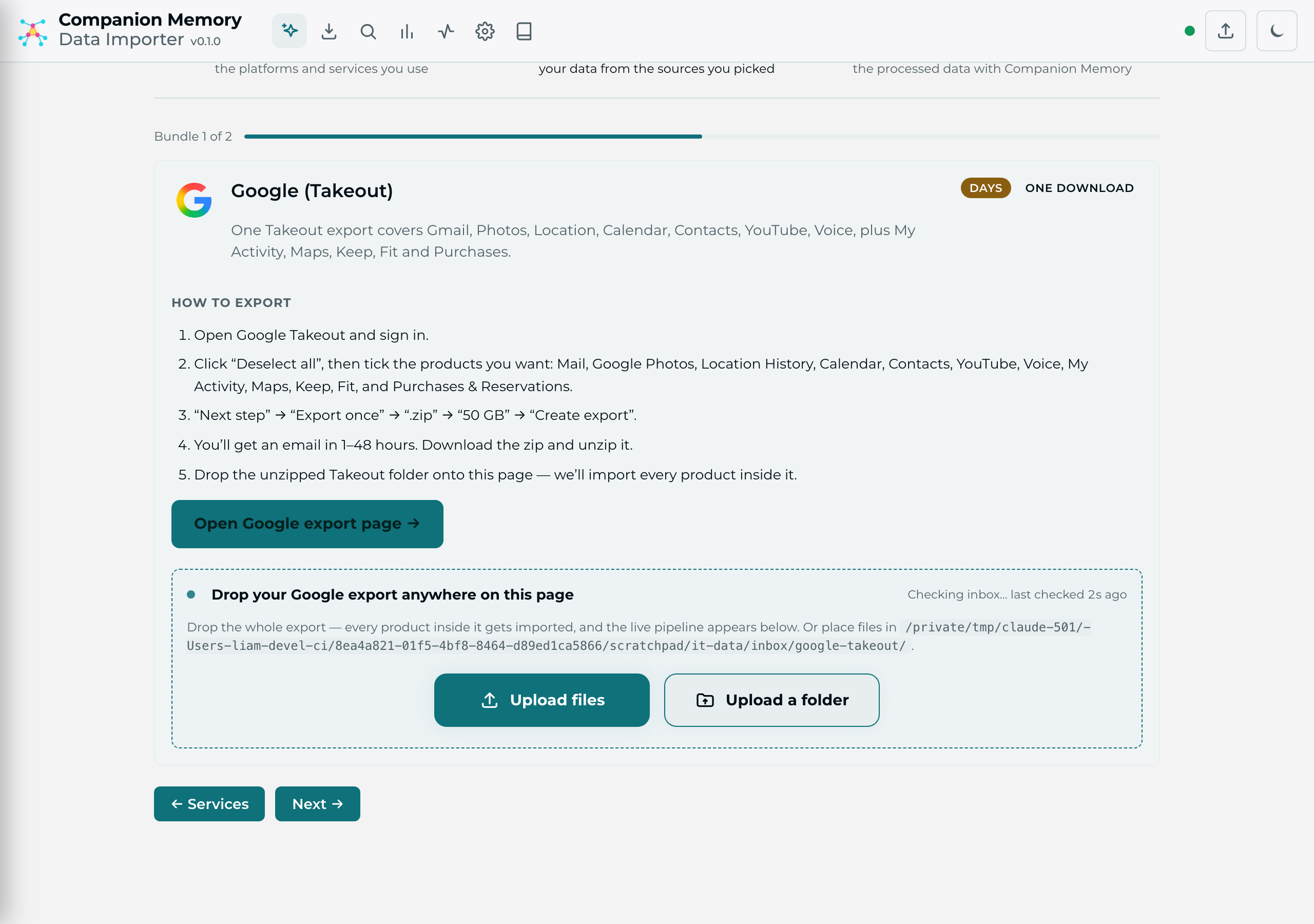The image size is (1314, 924).
Task: Click the 'Data Importer' subtitle
Action: [x=121, y=40]
